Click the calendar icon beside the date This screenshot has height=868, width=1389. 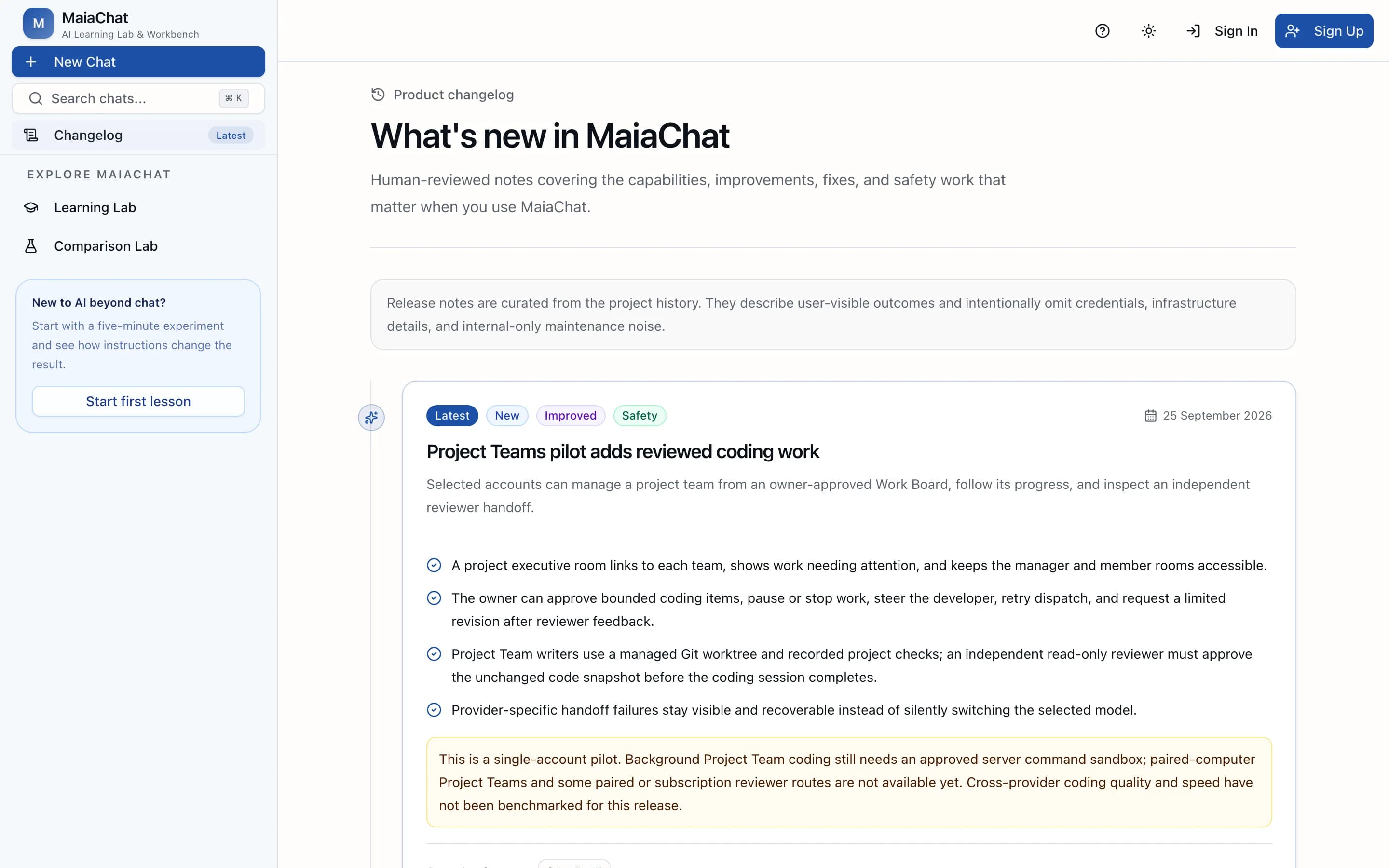(x=1150, y=416)
